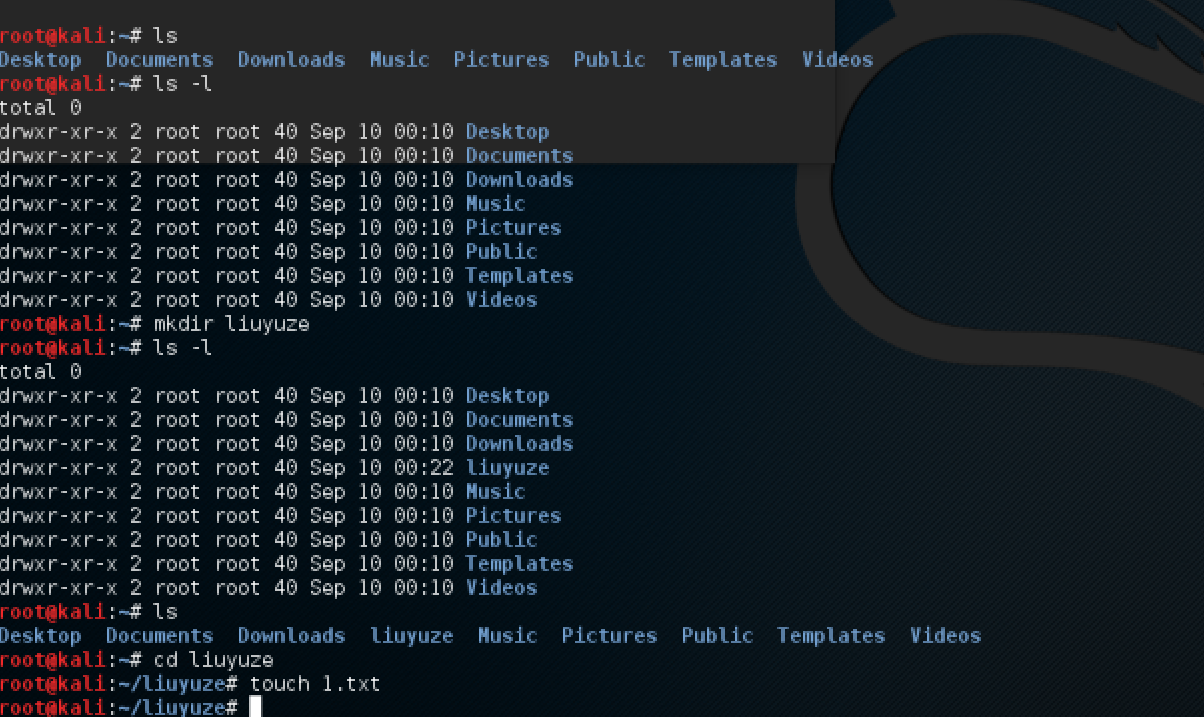The image size is (1204, 717).
Task: Select Pictures in the ls row containing liuyuze
Action: (x=609, y=636)
